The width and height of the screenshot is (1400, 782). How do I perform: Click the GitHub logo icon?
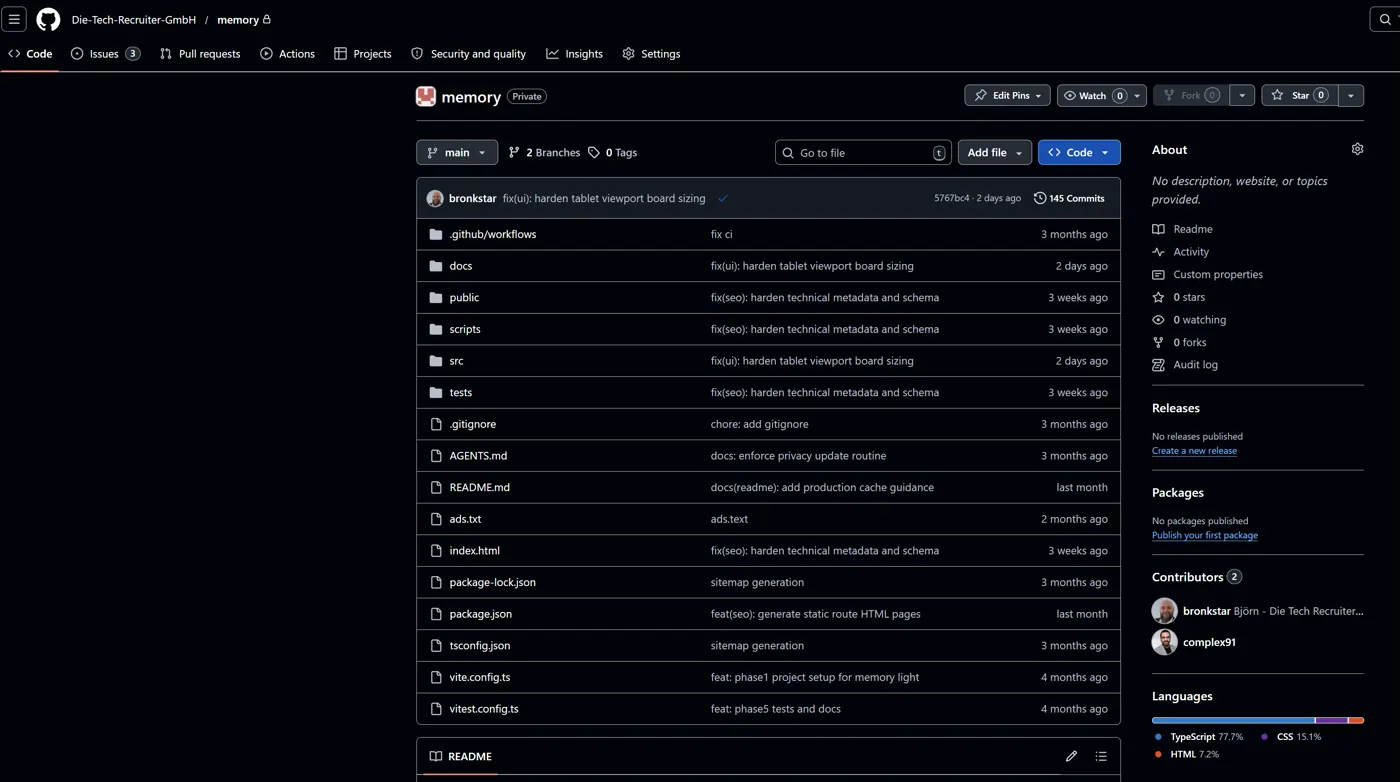(47, 19)
